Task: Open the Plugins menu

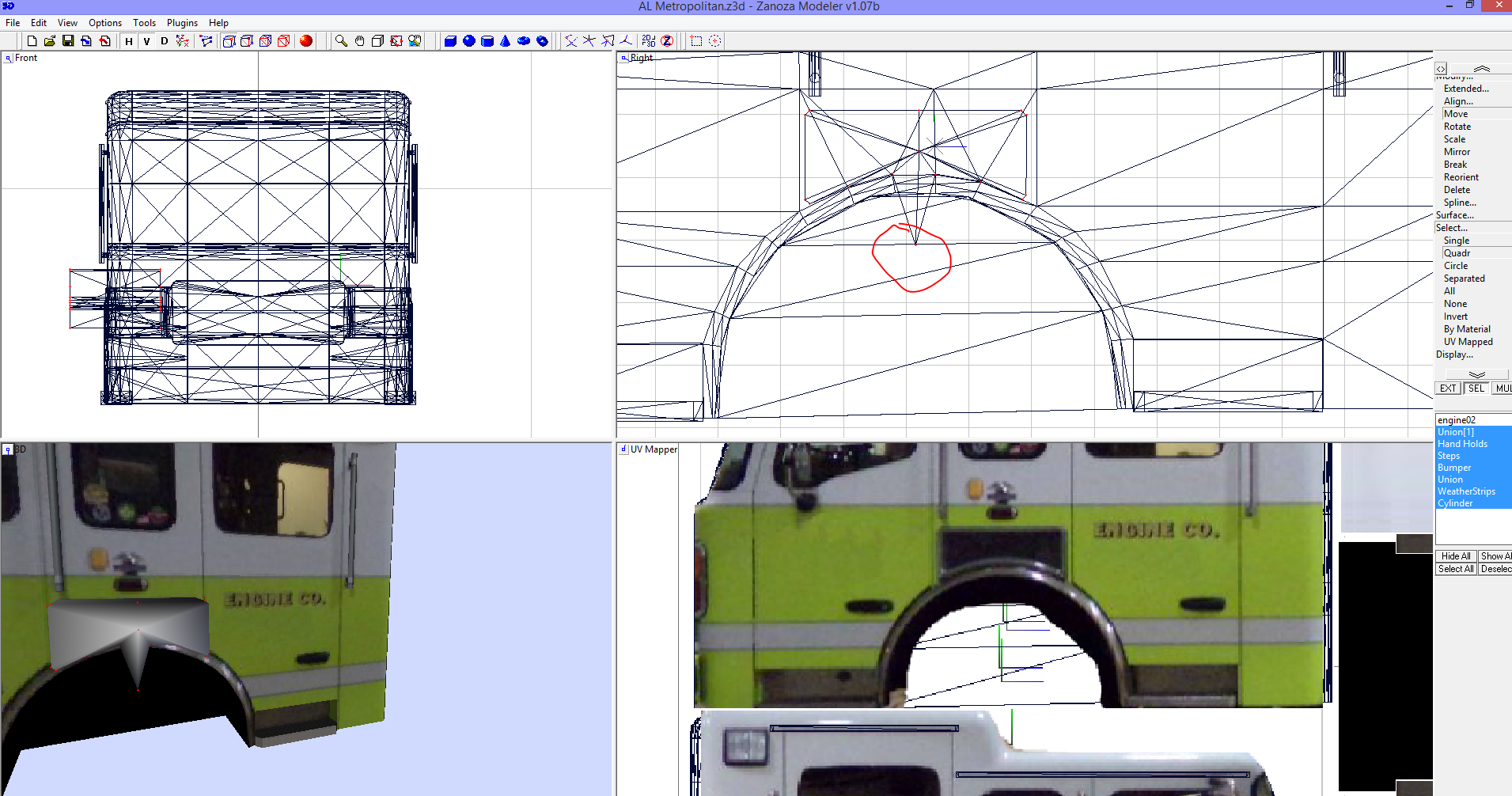Action: tap(181, 22)
